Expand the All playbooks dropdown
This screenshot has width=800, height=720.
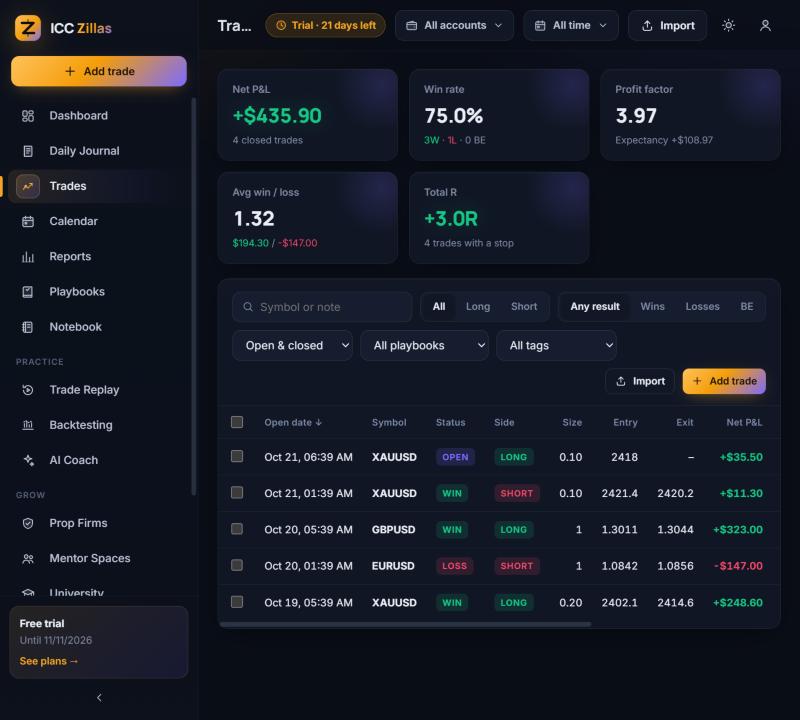[424, 345]
